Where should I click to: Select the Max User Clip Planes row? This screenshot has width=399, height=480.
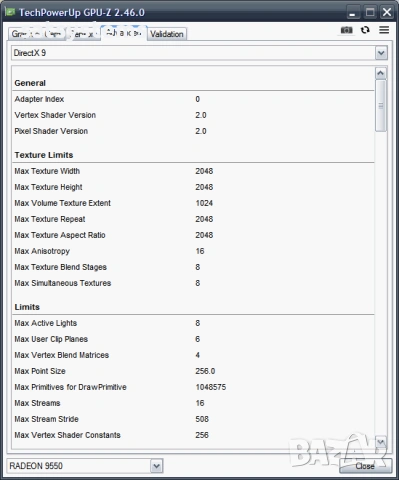click(193, 339)
